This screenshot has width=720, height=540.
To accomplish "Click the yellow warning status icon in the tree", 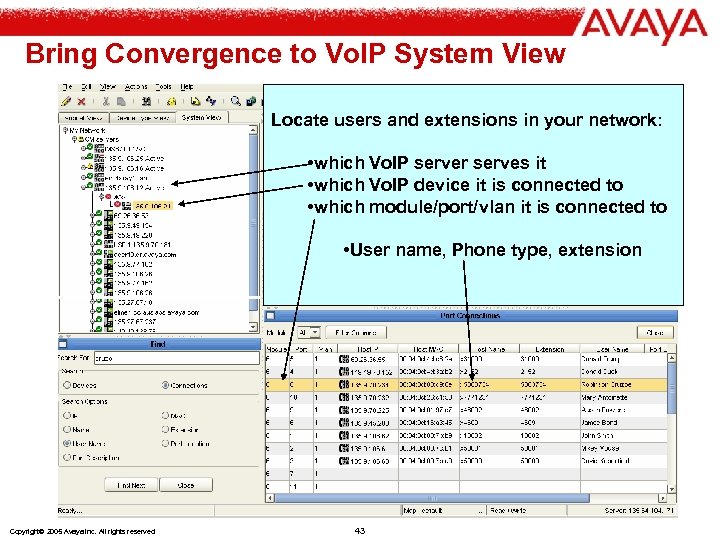I will click(x=90, y=167).
